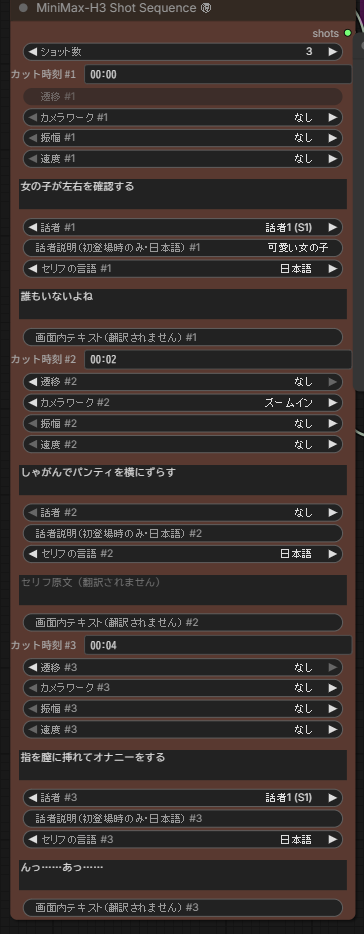Step back カメラワーク #2 with left arrow
The image size is (364, 934).
pyautogui.click(x=33, y=403)
